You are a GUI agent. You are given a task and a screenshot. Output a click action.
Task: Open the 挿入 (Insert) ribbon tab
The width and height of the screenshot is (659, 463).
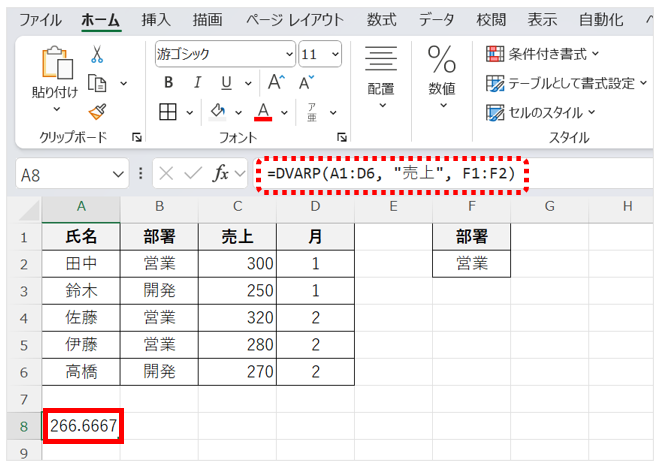[x=155, y=19]
